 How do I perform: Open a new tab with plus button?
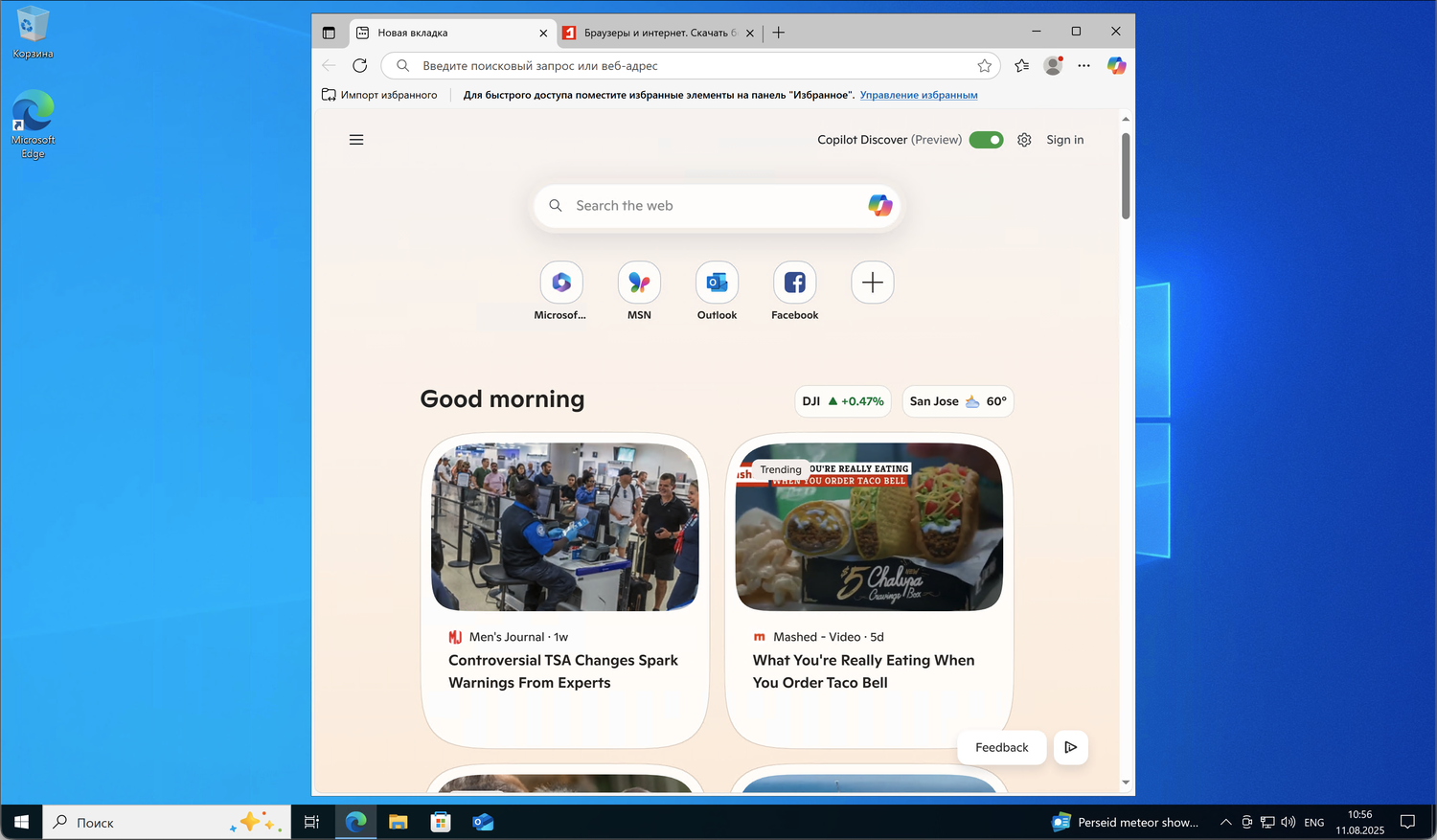tap(779, 33)
